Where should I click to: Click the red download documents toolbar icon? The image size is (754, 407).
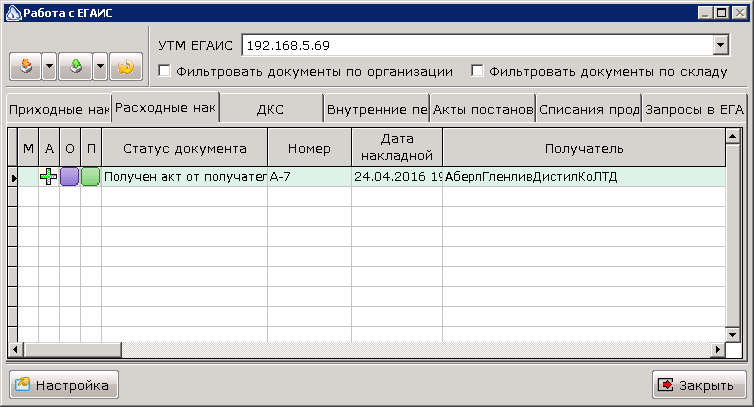click(x=26, y=66)
